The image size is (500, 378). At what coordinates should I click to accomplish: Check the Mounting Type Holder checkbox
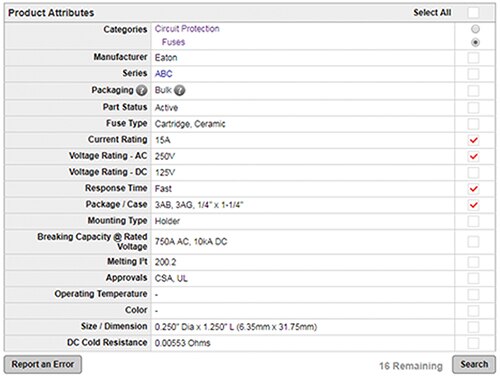click(x=473, y=221)
